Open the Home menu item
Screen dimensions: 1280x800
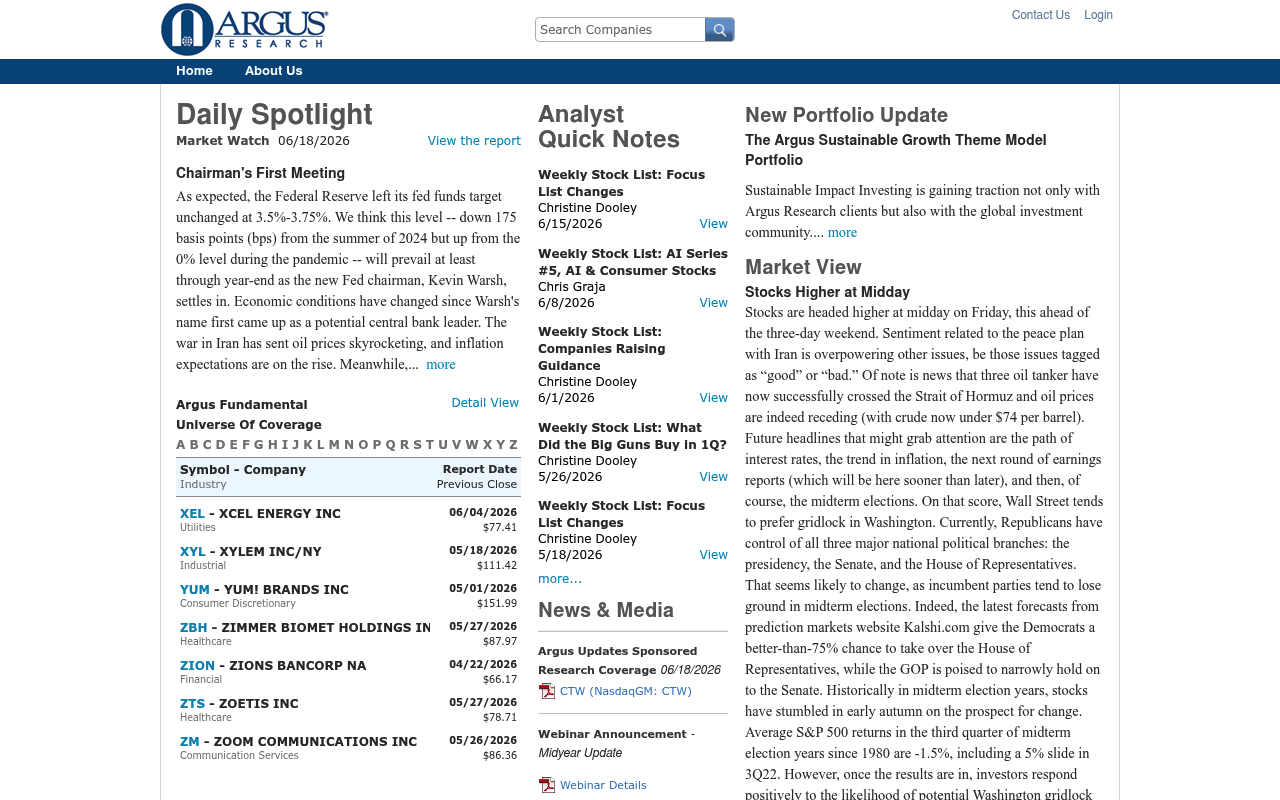click(194, 71)
